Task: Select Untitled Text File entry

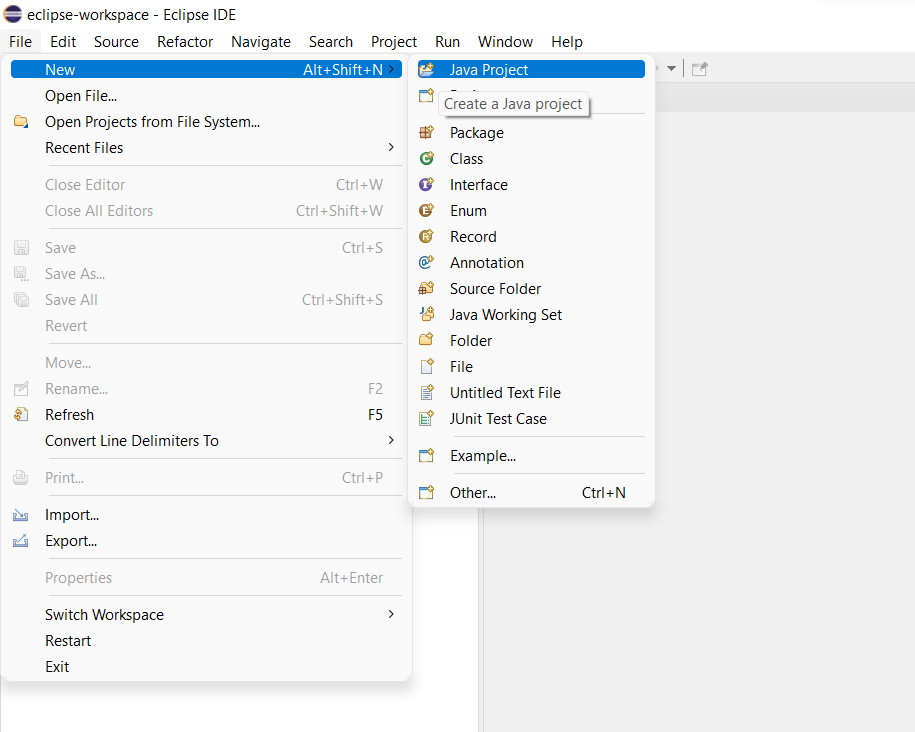Action: (532, 392)
